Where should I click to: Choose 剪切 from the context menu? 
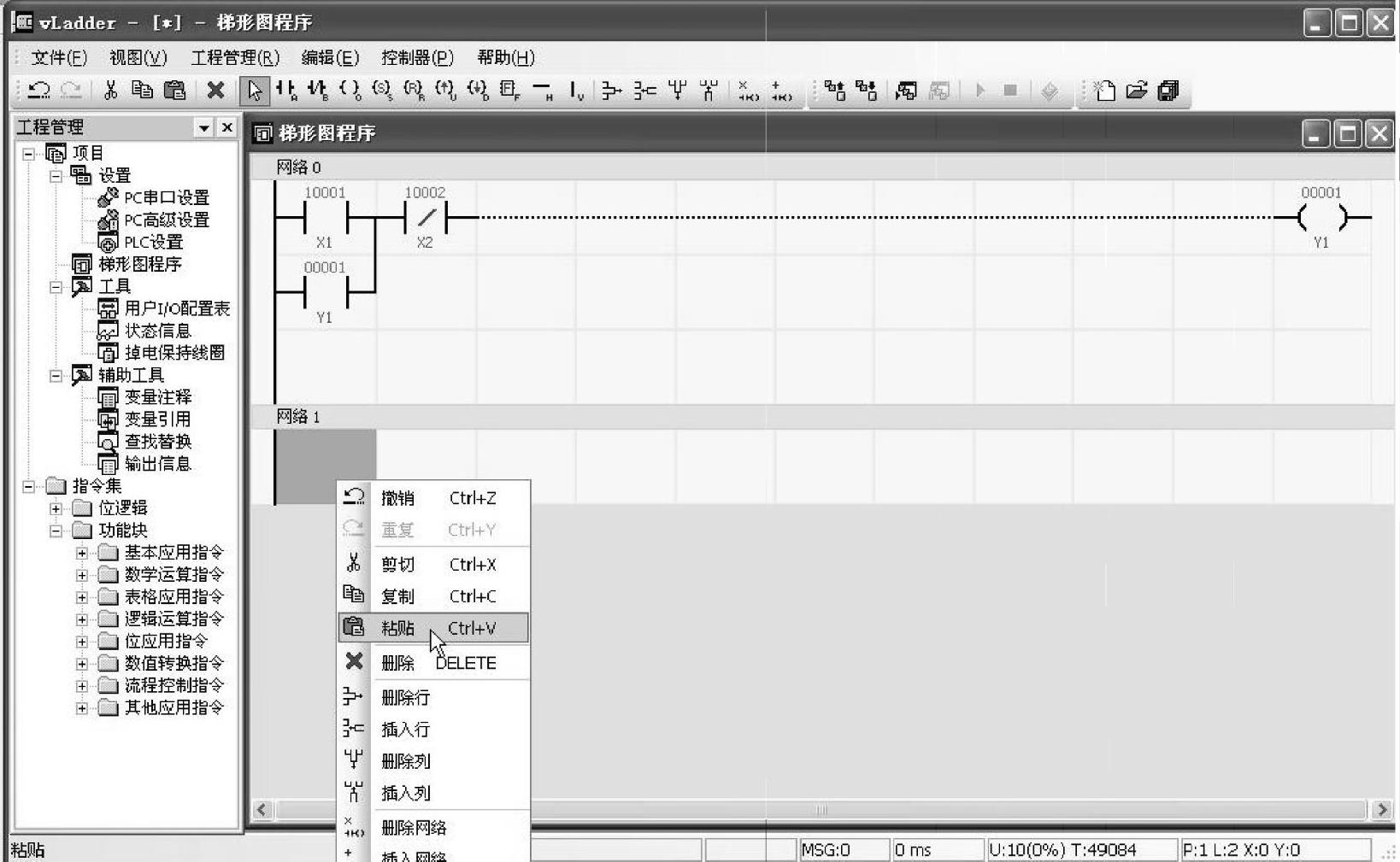434,565
